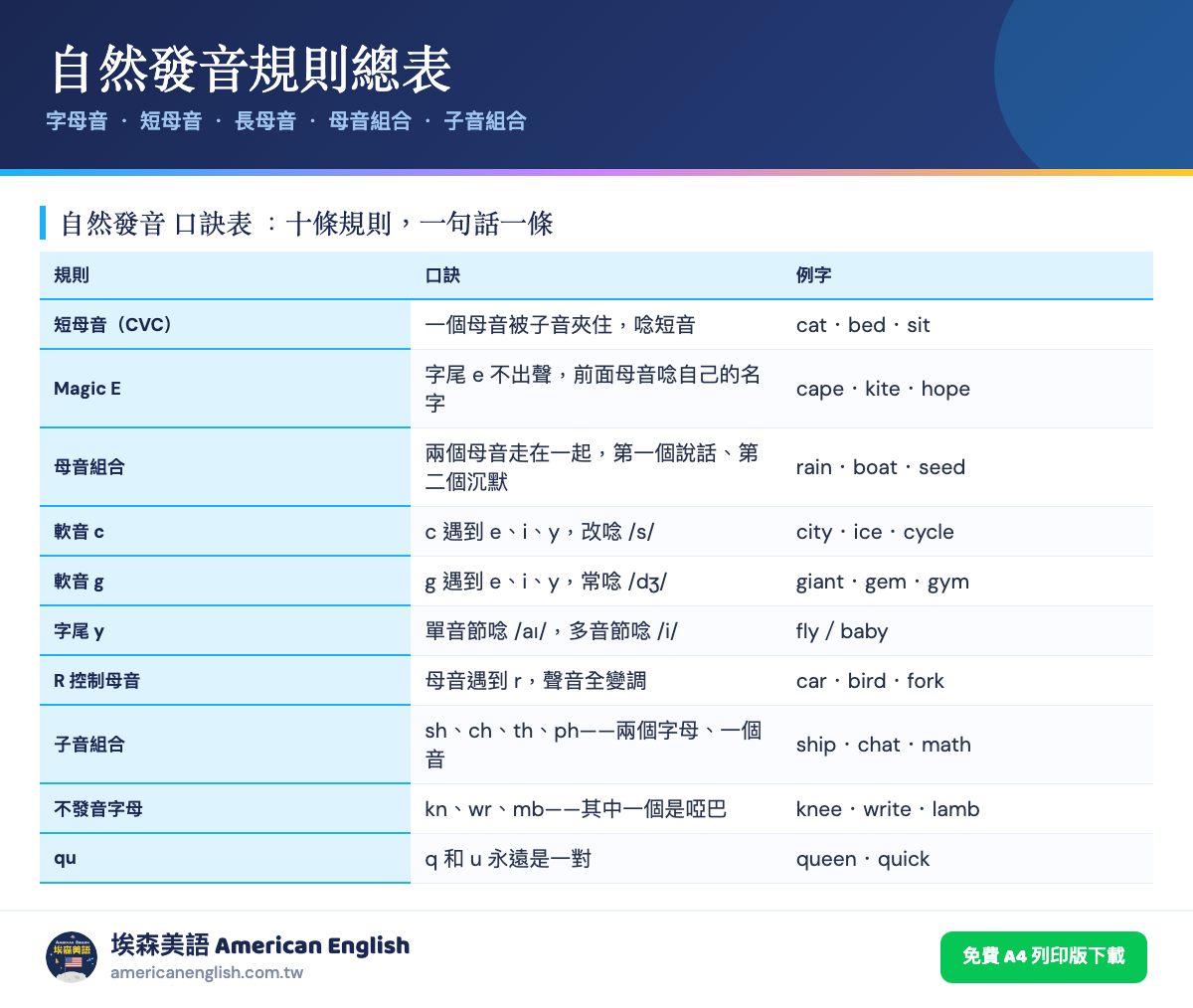This screenshot has width=1193, height=1008.
Task: Select 字母音 in the header subtitle
Action: (77, 121)
